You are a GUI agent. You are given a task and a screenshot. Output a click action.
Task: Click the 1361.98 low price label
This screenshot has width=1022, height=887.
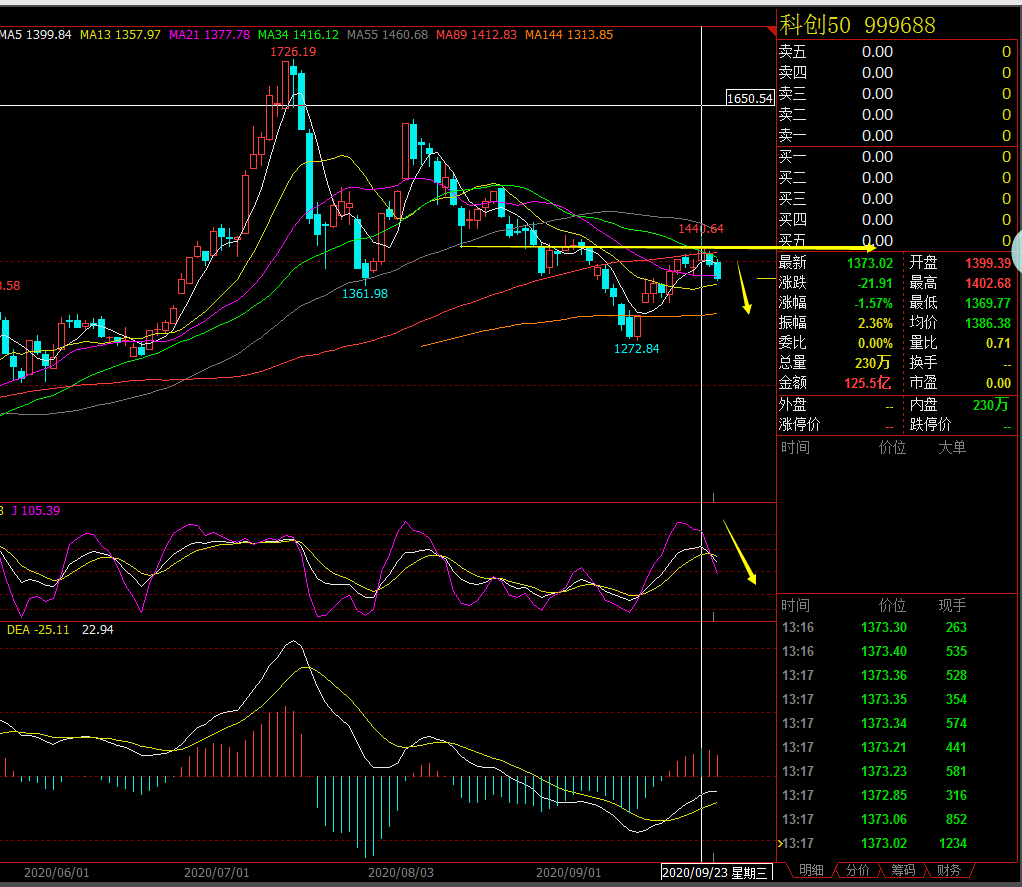[x=365, y=293]
